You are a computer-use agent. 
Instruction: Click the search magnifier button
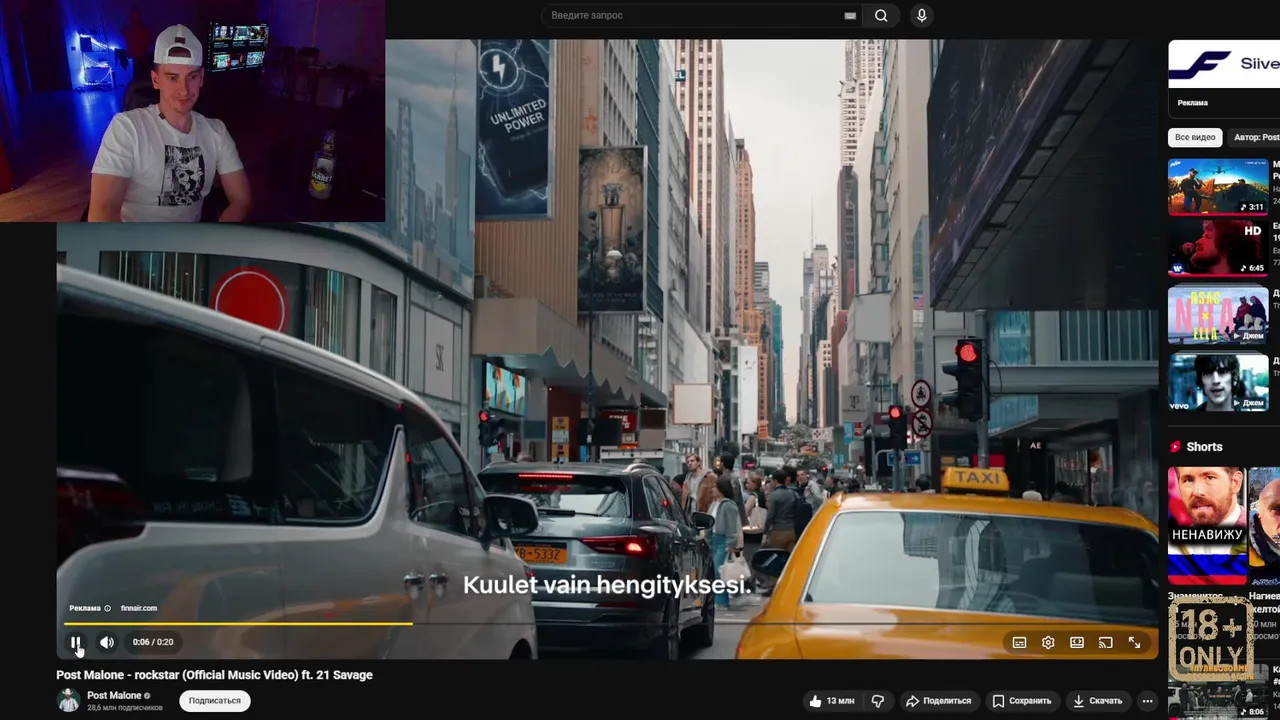881,15
